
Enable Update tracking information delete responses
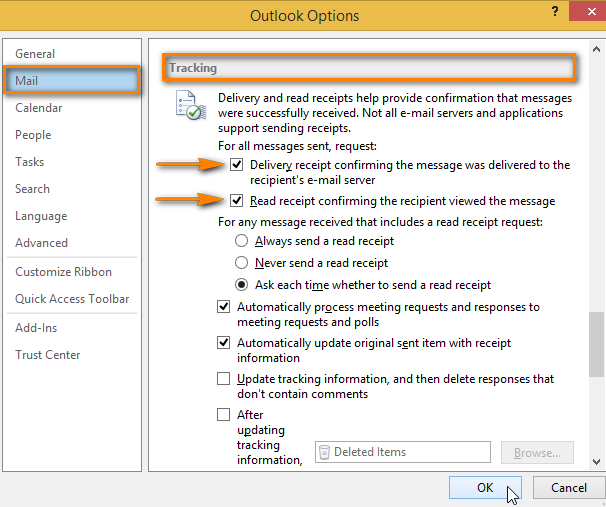click(223, 379)
